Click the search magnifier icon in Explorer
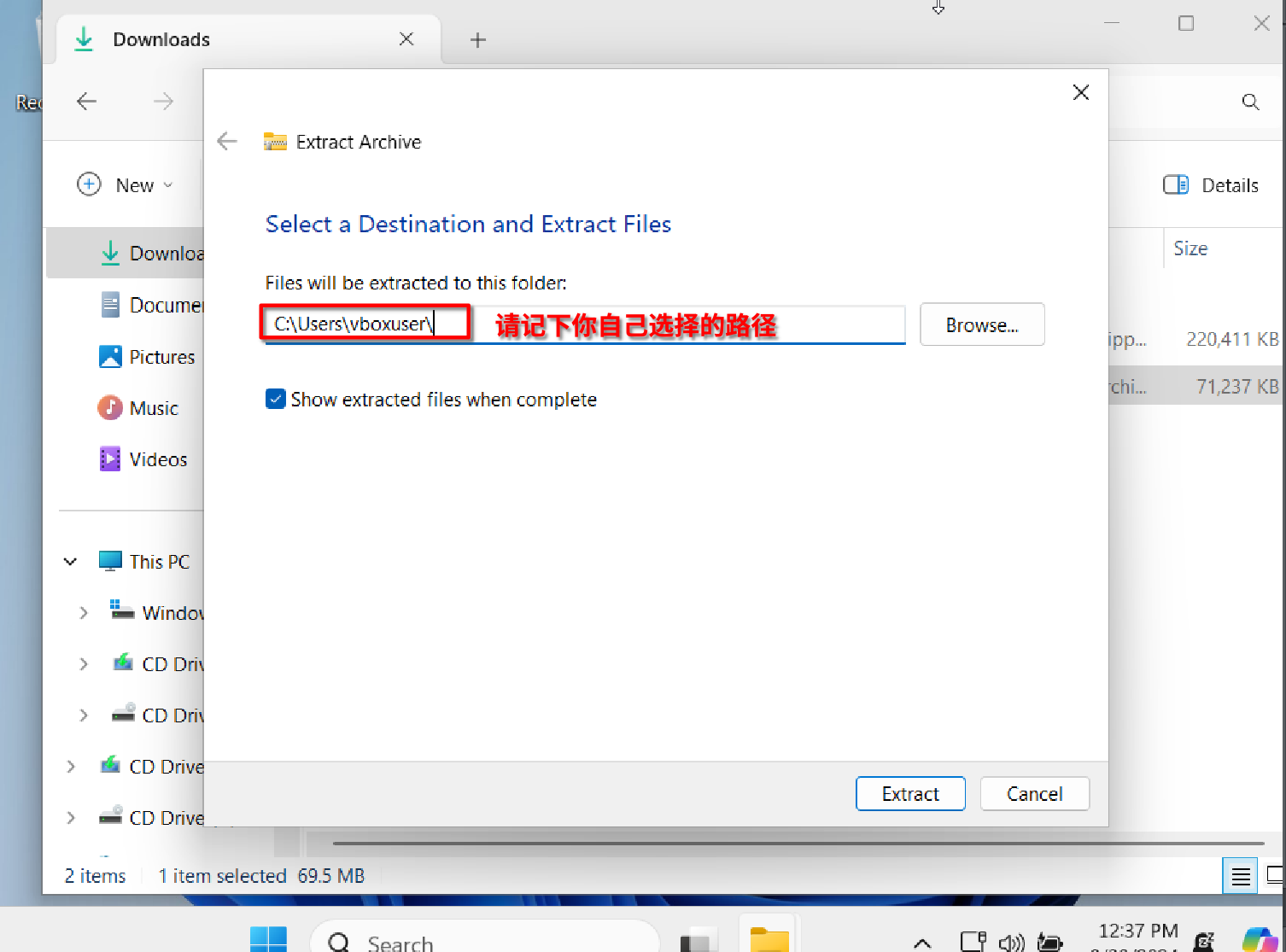Viewport: 1286px width, 952px height. [x=1250, y=102]
